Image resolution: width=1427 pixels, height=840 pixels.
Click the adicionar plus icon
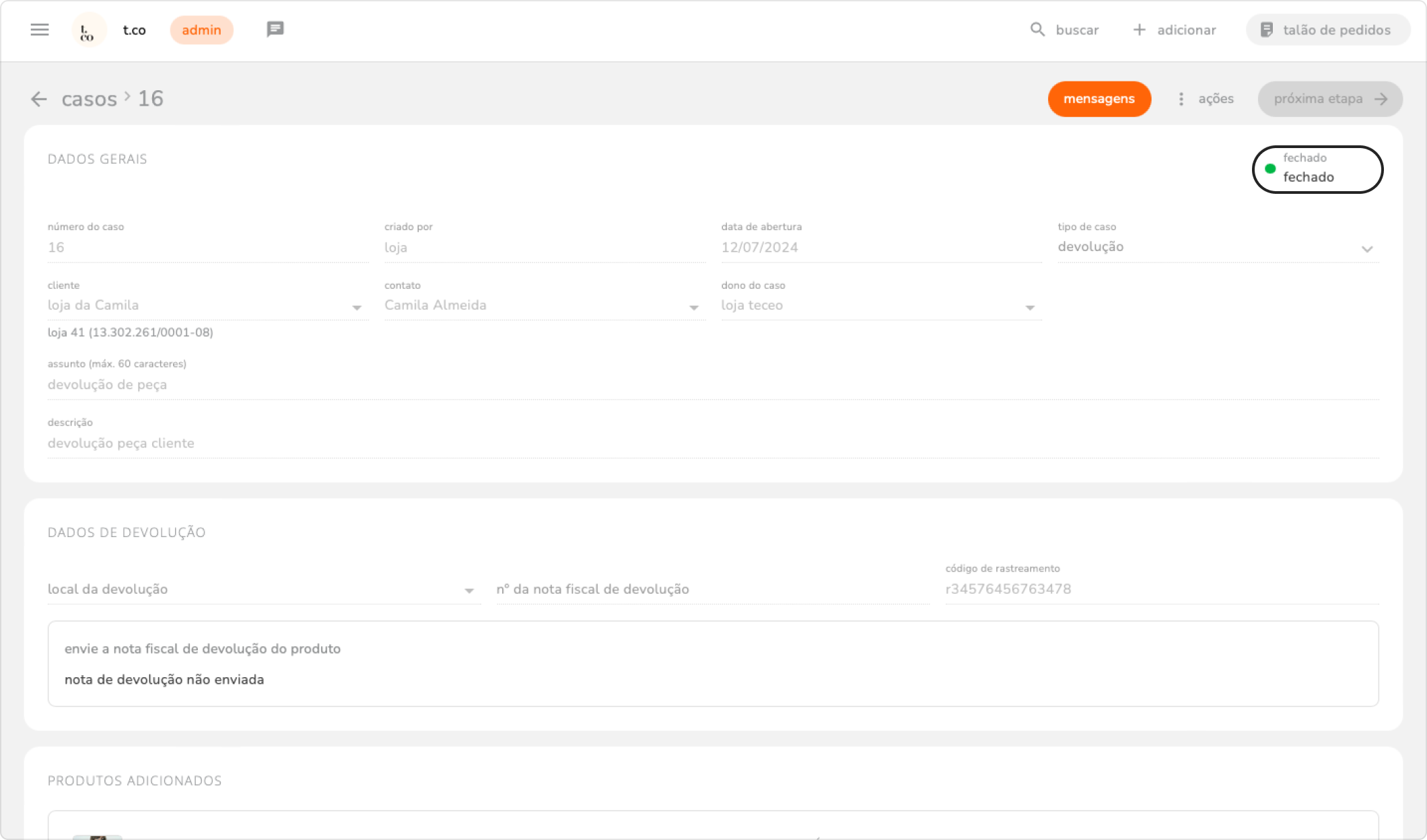(1139, 30)
